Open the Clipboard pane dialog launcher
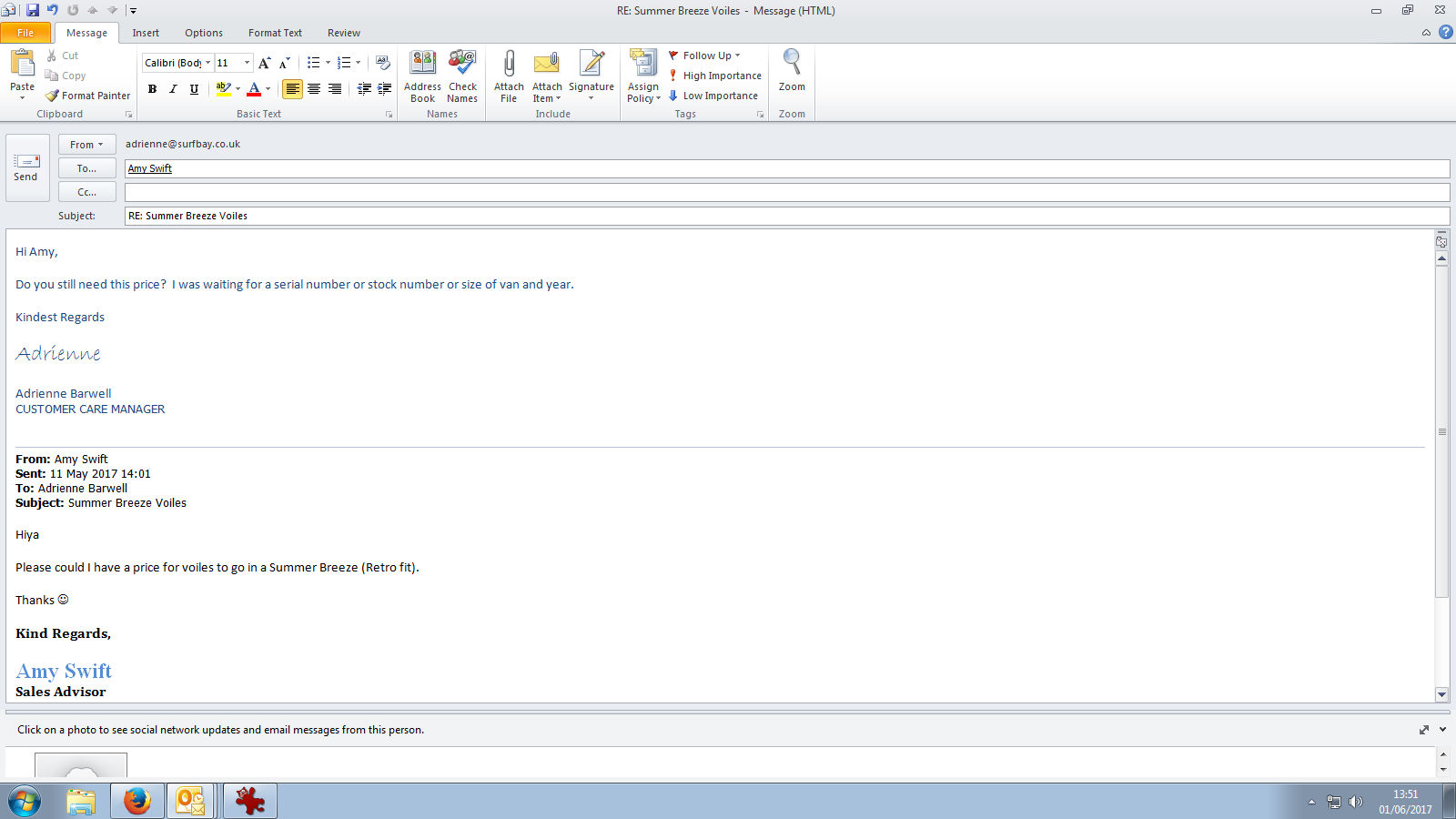Viewport: 1456px width, 819px height. (x=128, y=115)
